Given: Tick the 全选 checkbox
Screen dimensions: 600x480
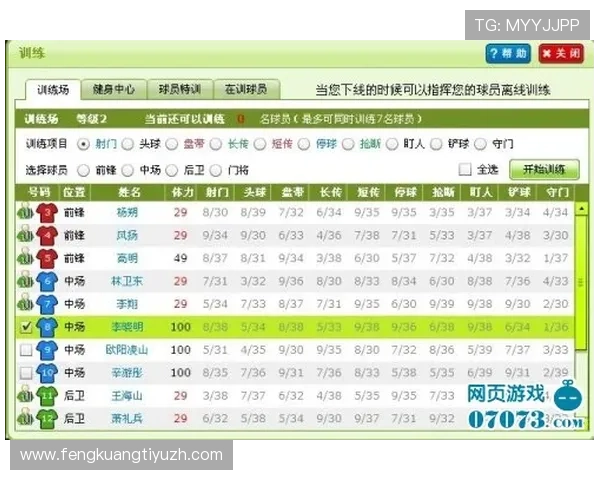Looking at the screenshot, I should pyautogui.click(x=465, y=169).
